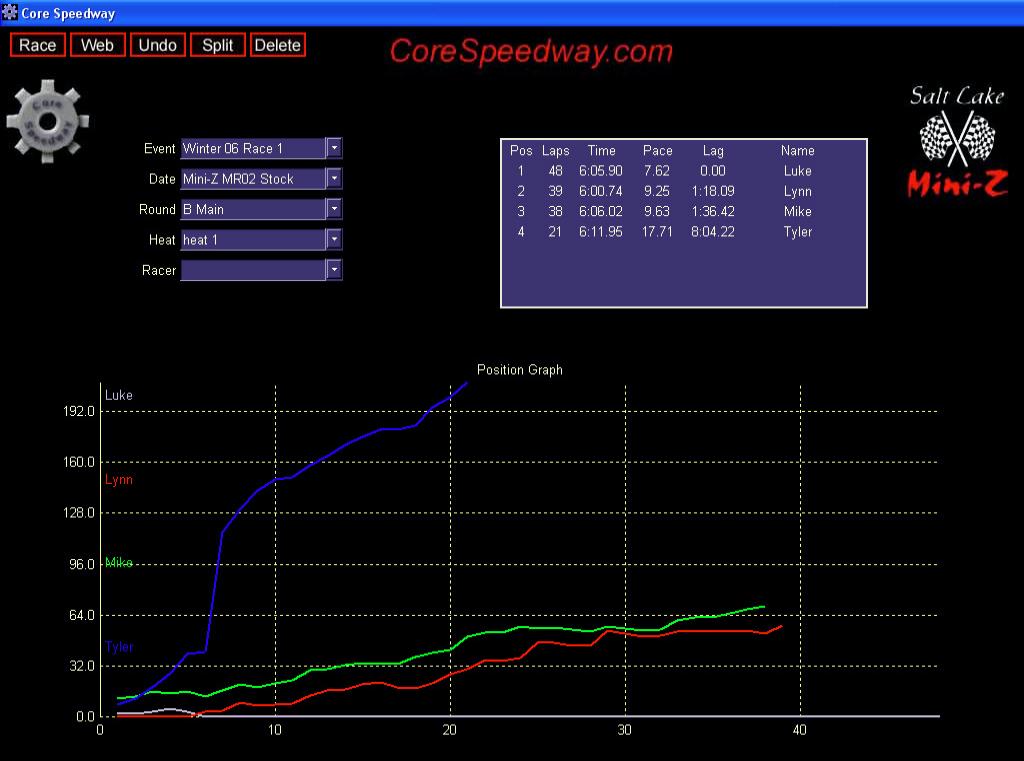Expand the Racer dropdown arrow

(x=334, y=270)
